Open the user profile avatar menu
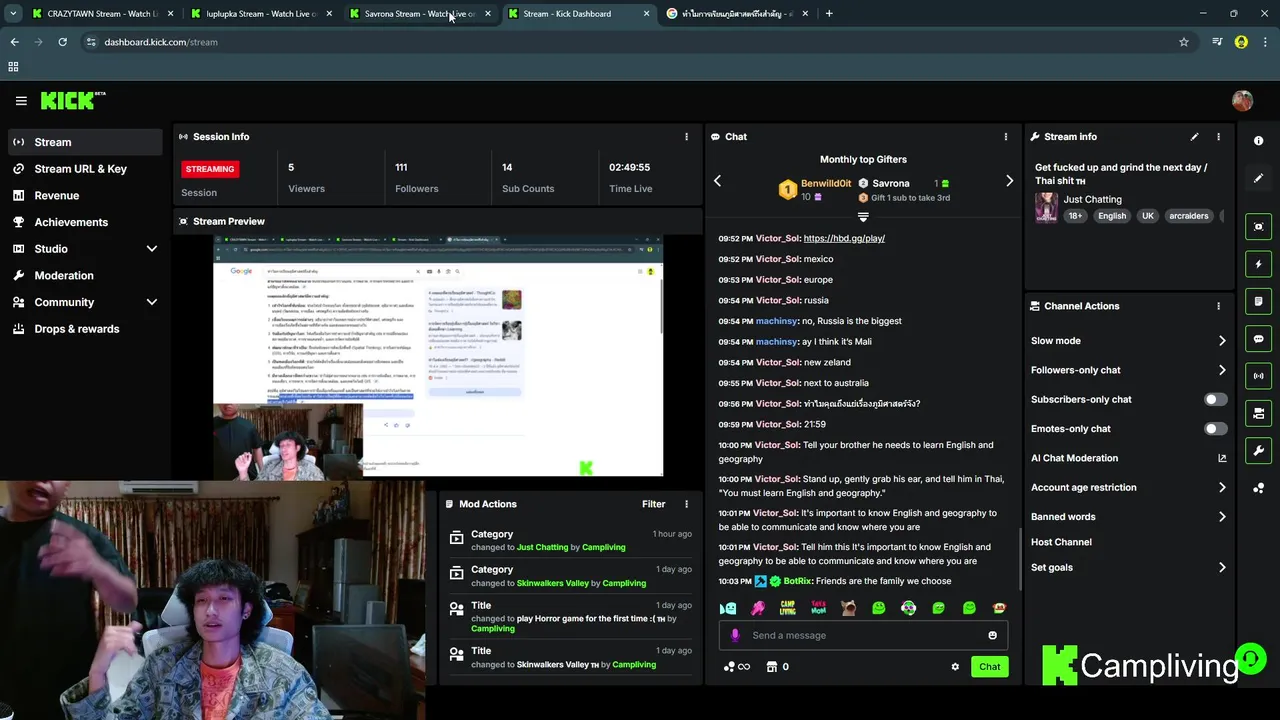 tap(1242, 100)
